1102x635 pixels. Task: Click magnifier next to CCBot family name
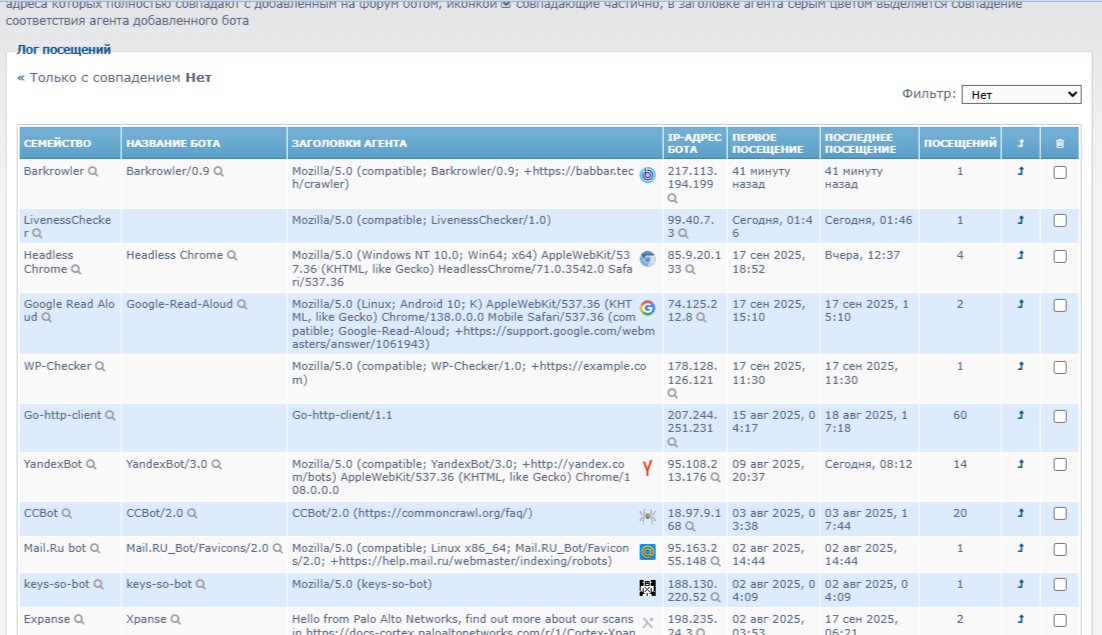pyautogui.click(x=67, y=514)
